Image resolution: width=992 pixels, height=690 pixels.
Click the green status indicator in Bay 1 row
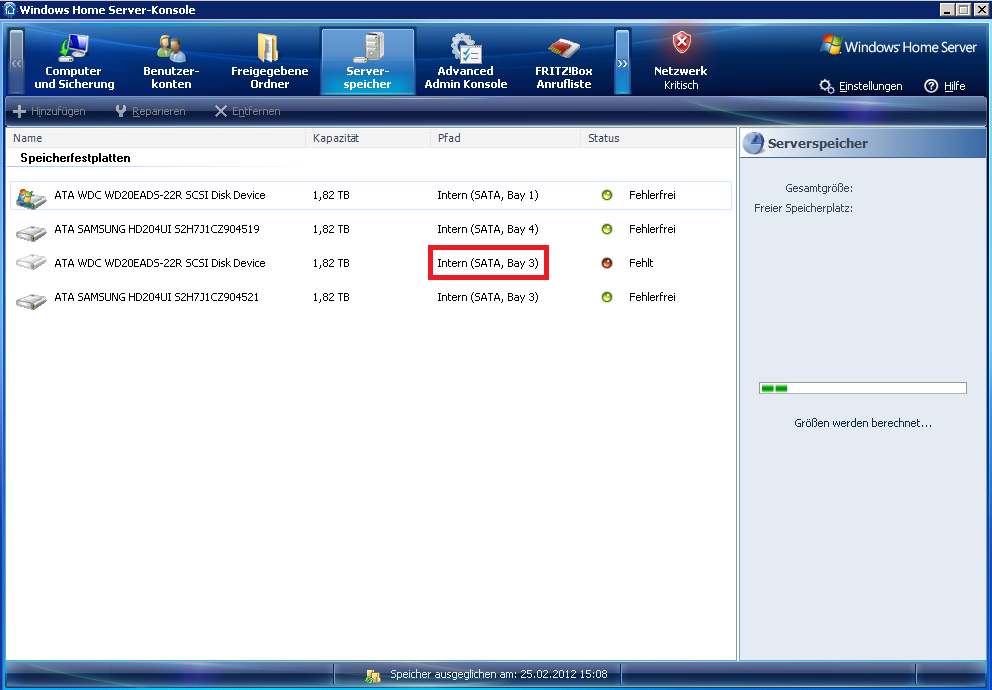pyautogui.click(x=607, y=195)
